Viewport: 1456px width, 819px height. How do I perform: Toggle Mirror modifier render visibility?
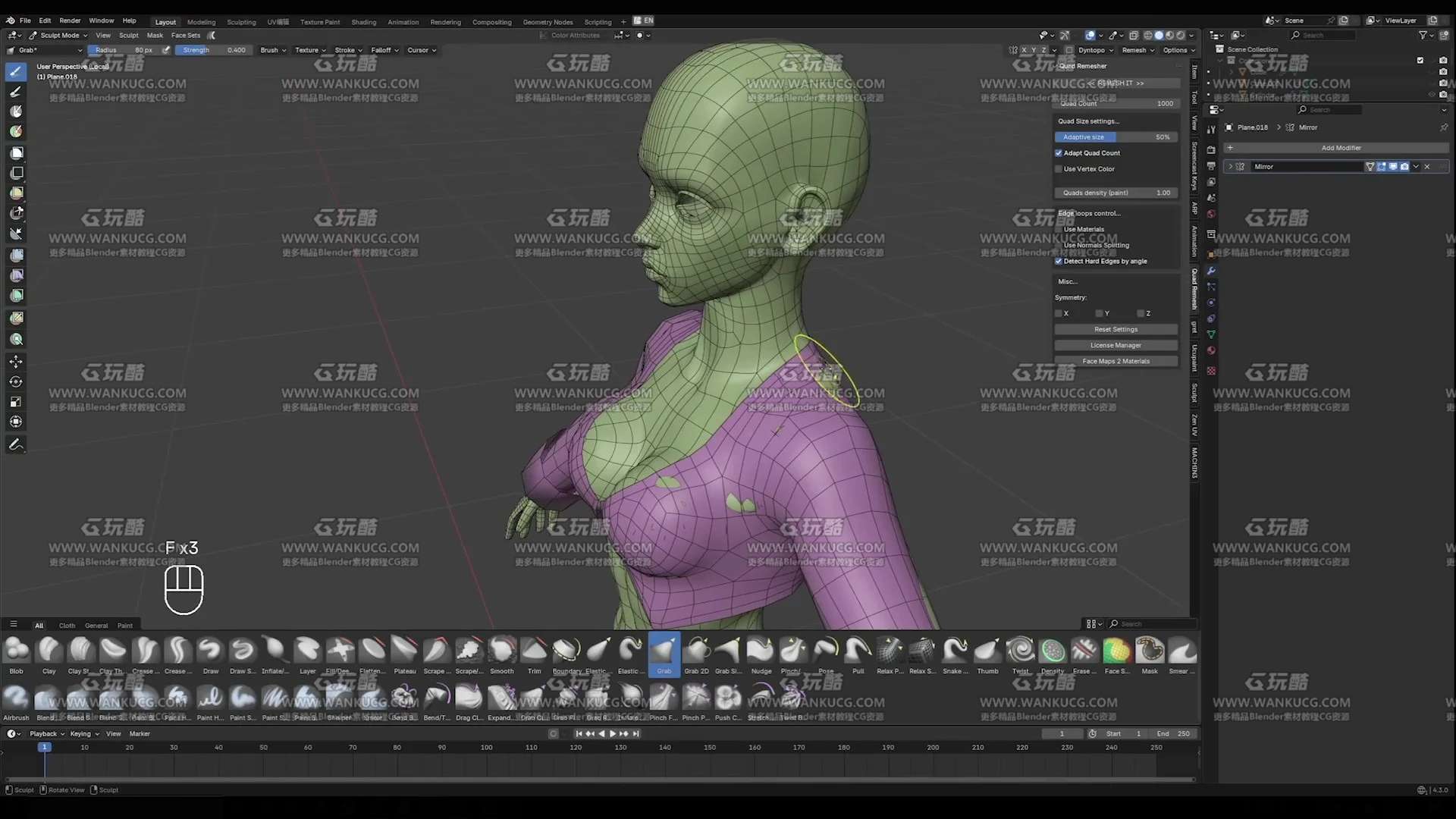[1404, 167]
